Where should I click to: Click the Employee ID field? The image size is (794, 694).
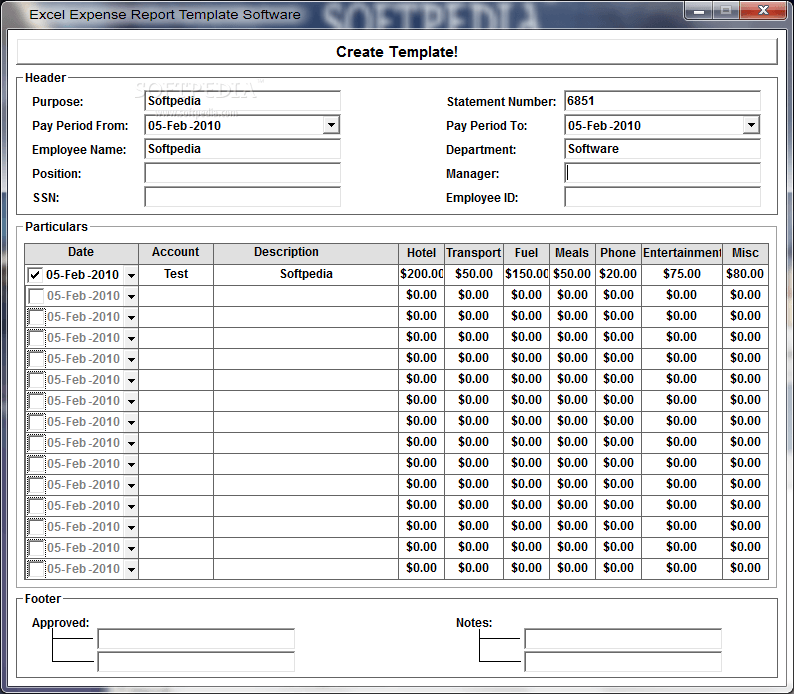pyautogui.click(x=661, y=197)
